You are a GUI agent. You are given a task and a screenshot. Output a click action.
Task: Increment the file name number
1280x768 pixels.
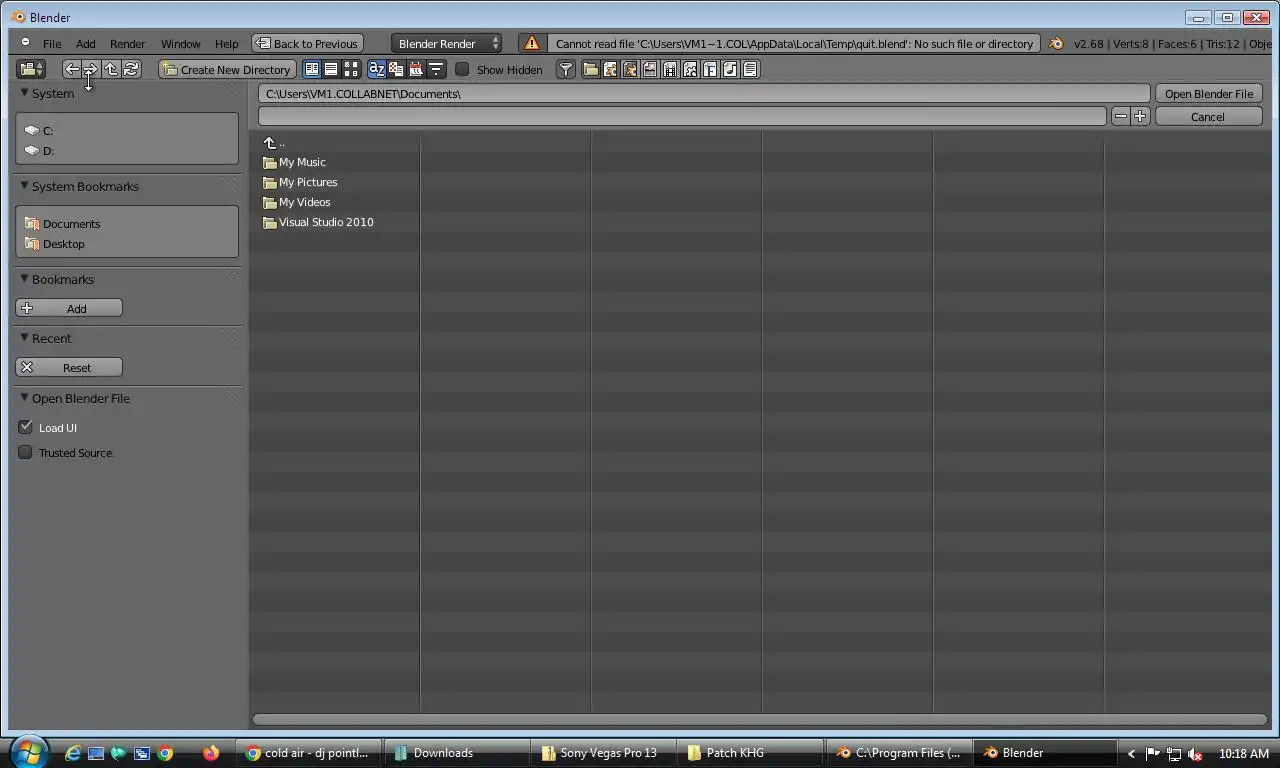pyautogui.click(x=1140, y=116)
